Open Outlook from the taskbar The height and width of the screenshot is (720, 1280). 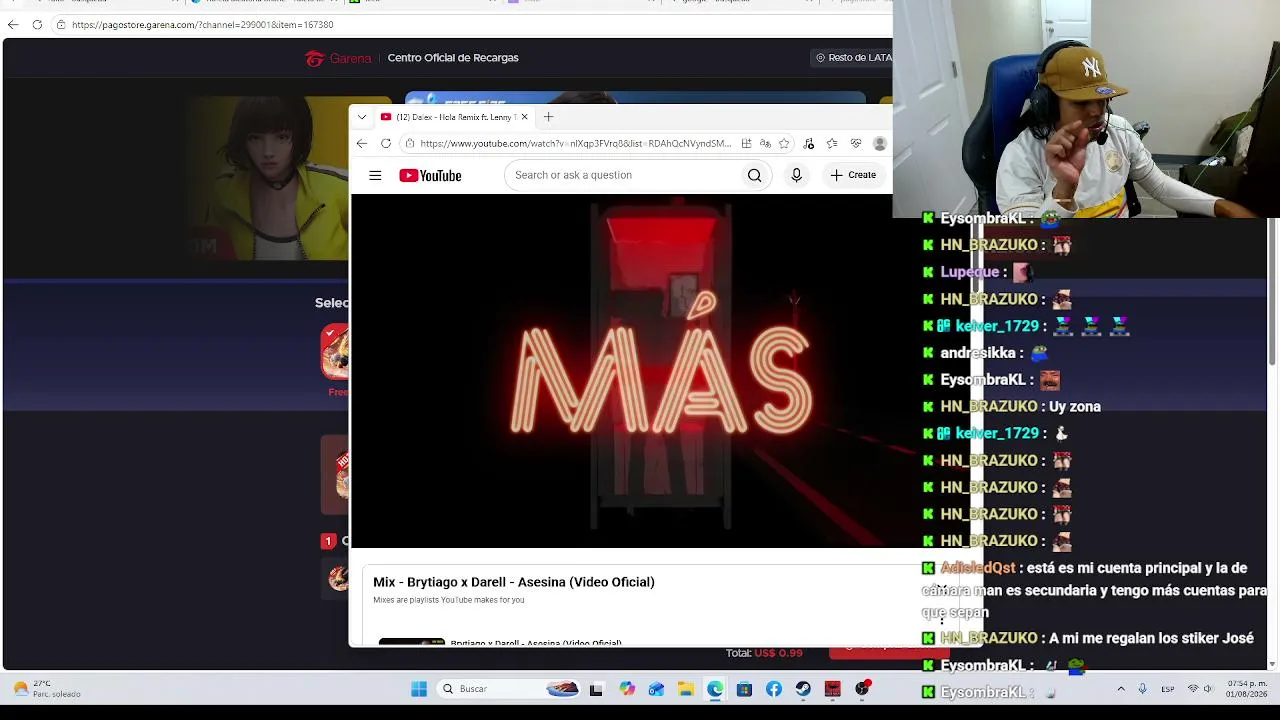point(656,689)
